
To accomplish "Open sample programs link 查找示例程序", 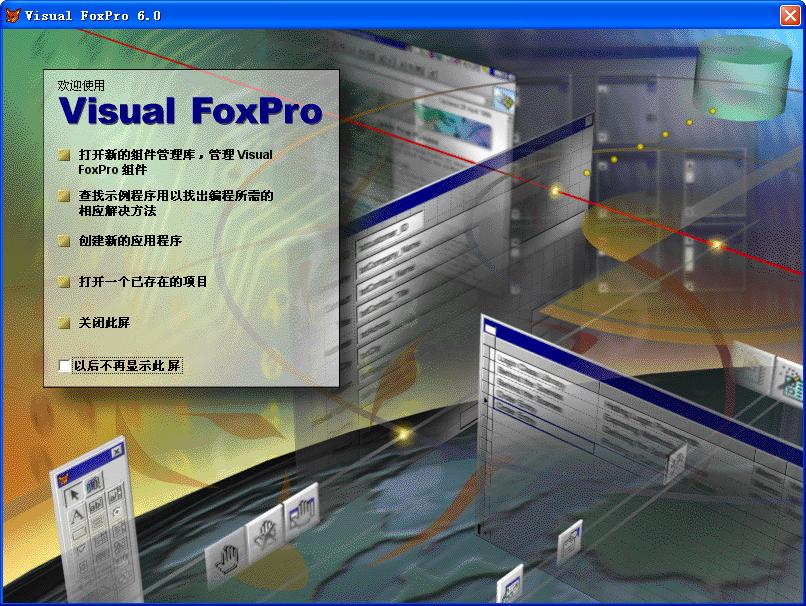I will (175, 203).
